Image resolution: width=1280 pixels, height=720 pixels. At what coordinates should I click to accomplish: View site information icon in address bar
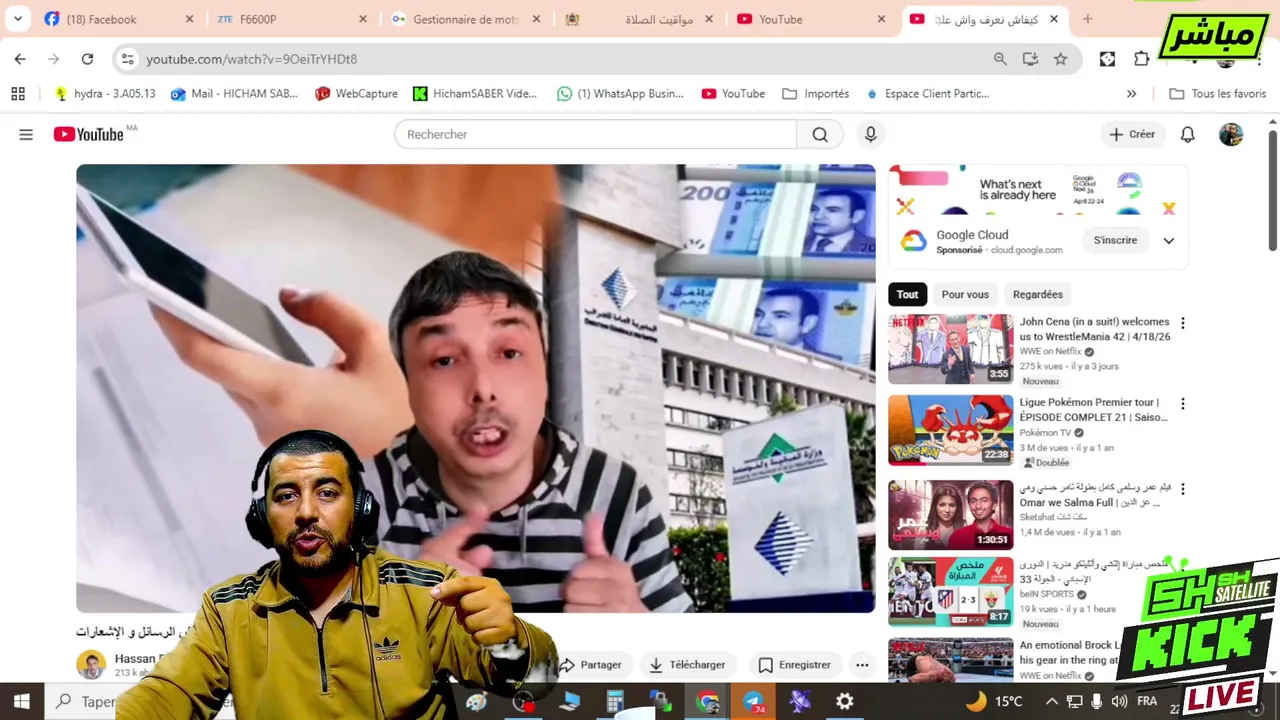click(127, 59)
